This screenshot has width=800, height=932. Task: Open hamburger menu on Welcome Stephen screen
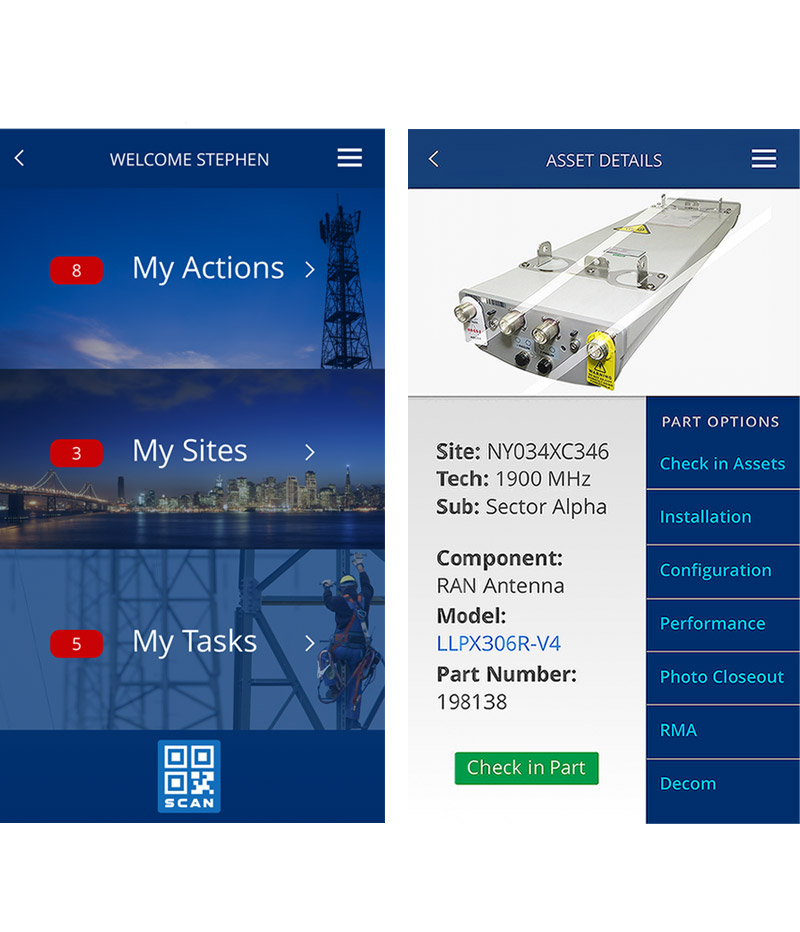(x=349, y=158)
